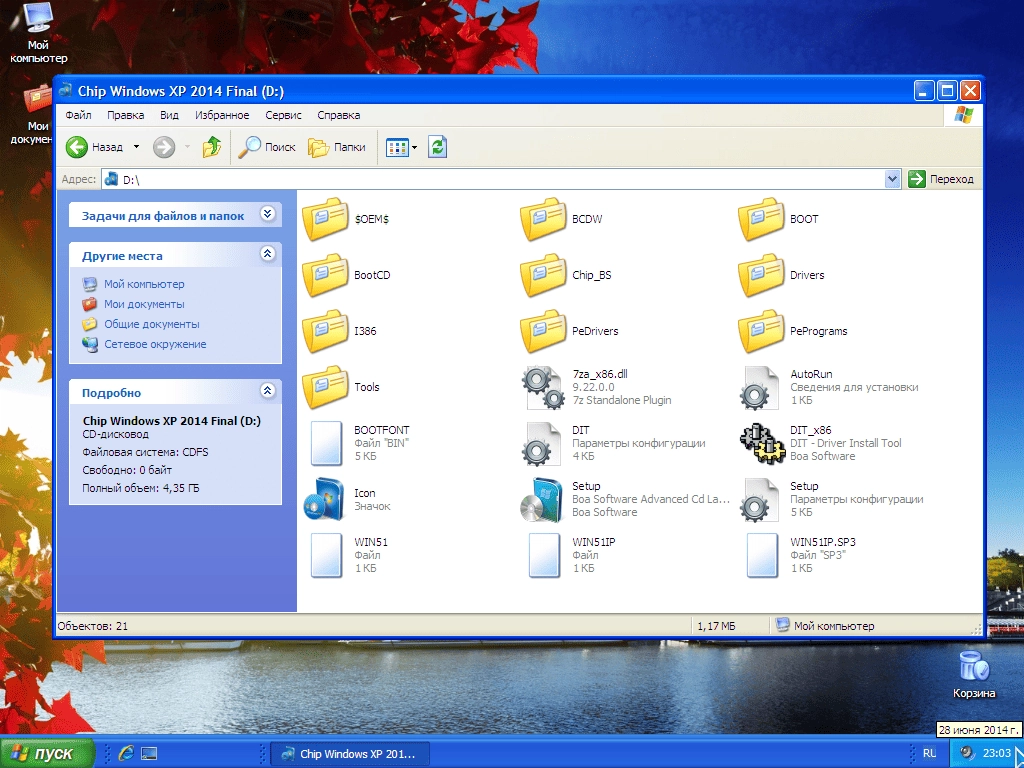
Task: Select the BOOTFONT BIN file icon
Action: (x=326, y=443)
